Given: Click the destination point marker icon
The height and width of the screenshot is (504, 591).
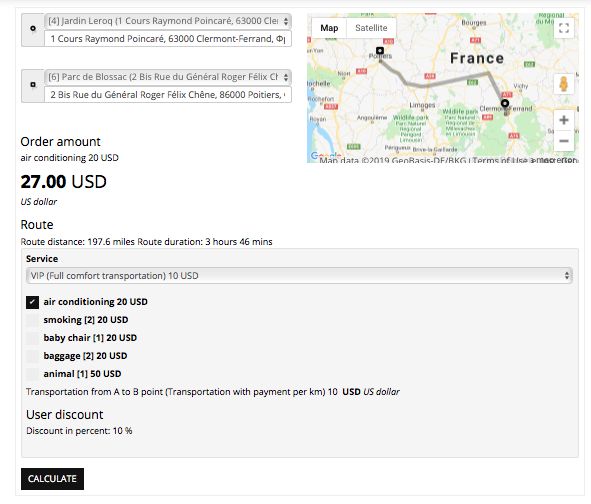Looking at the screenshot, I should click(x=33, y=84).
